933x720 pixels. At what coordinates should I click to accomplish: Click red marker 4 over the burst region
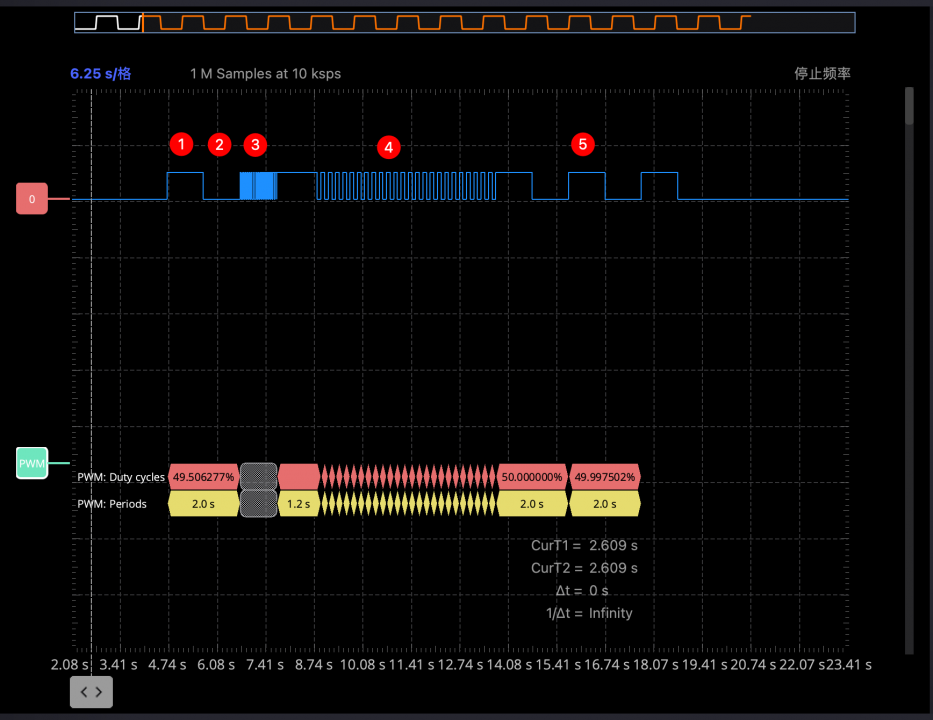pos(388,147)
